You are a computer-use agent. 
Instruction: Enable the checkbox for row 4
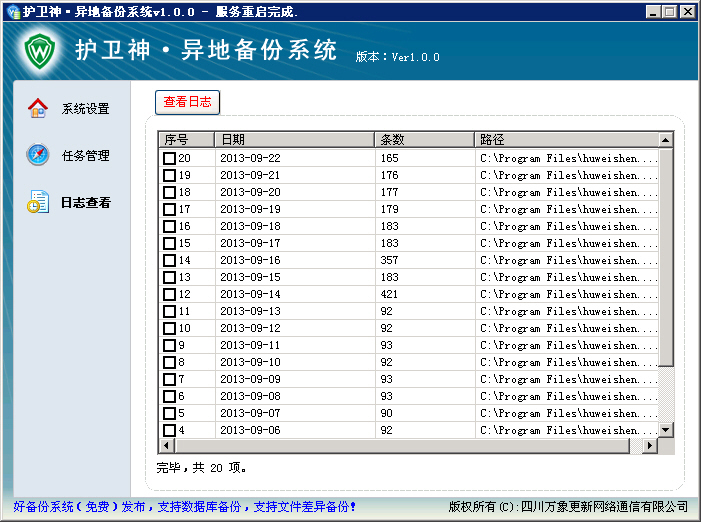169,431
